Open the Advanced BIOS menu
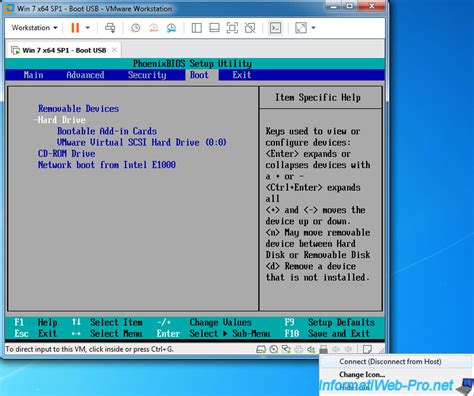The width and height of the screenshot is (474, 396). tap(85, 75)
